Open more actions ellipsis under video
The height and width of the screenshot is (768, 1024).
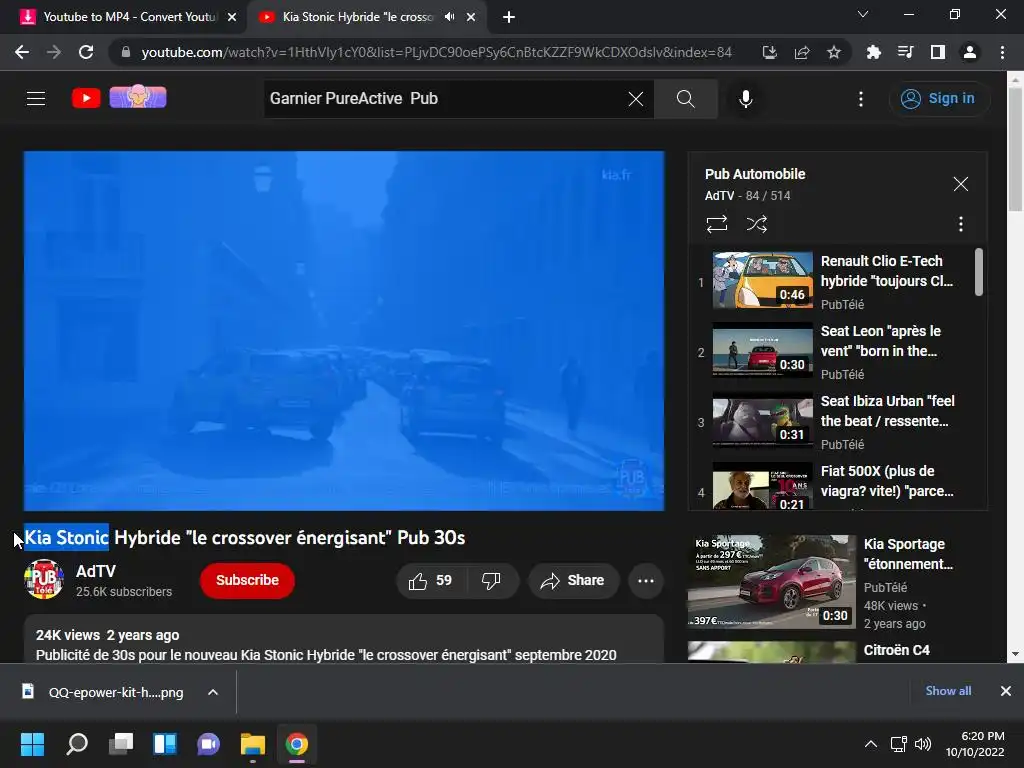[646, 581]
